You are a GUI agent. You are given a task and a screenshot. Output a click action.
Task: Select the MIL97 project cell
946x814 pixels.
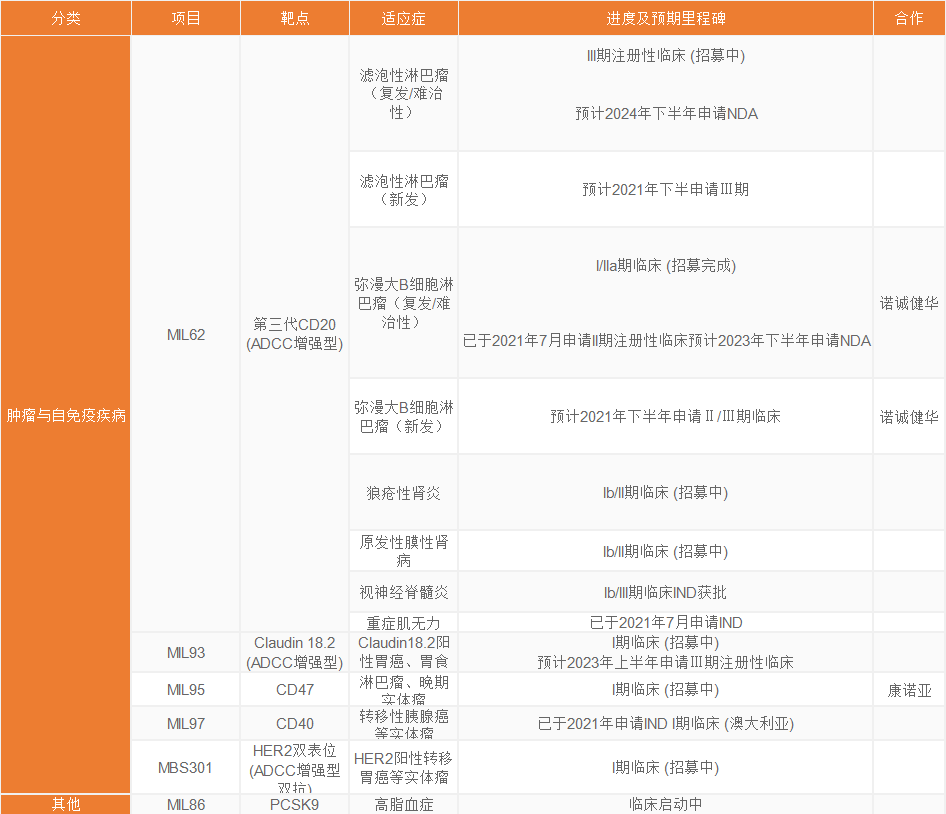pyautogui.click(x=186, y=723)
